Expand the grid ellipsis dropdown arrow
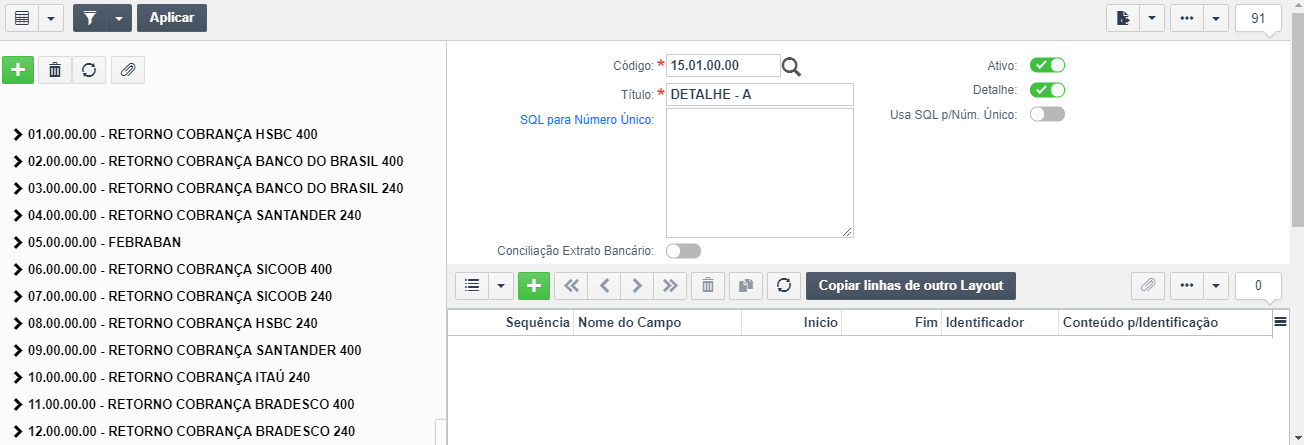Viewport: 1304px width, 445px height. point(1216,285)
